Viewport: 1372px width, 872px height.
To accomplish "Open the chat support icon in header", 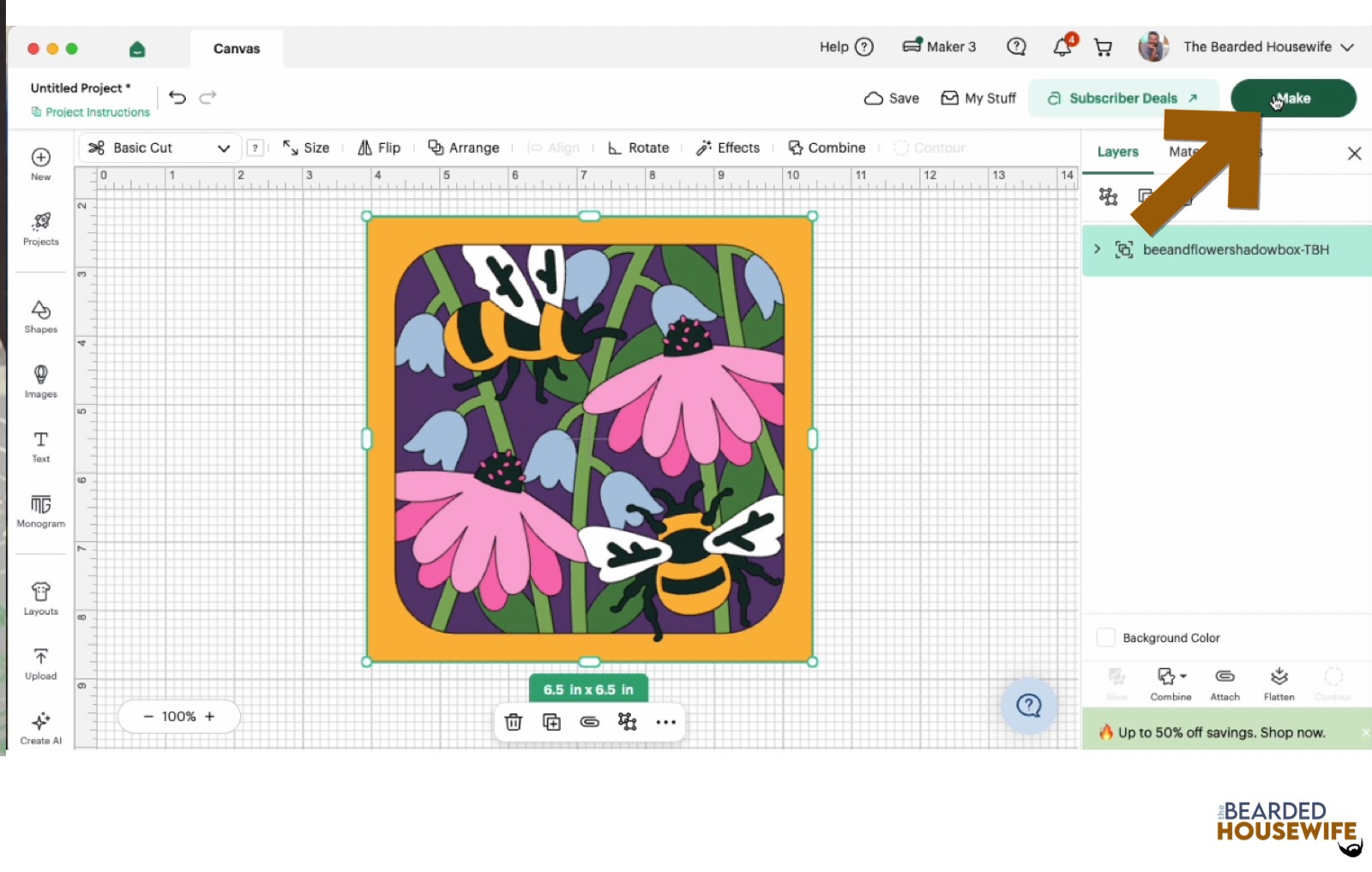I will pos(1016,46).
